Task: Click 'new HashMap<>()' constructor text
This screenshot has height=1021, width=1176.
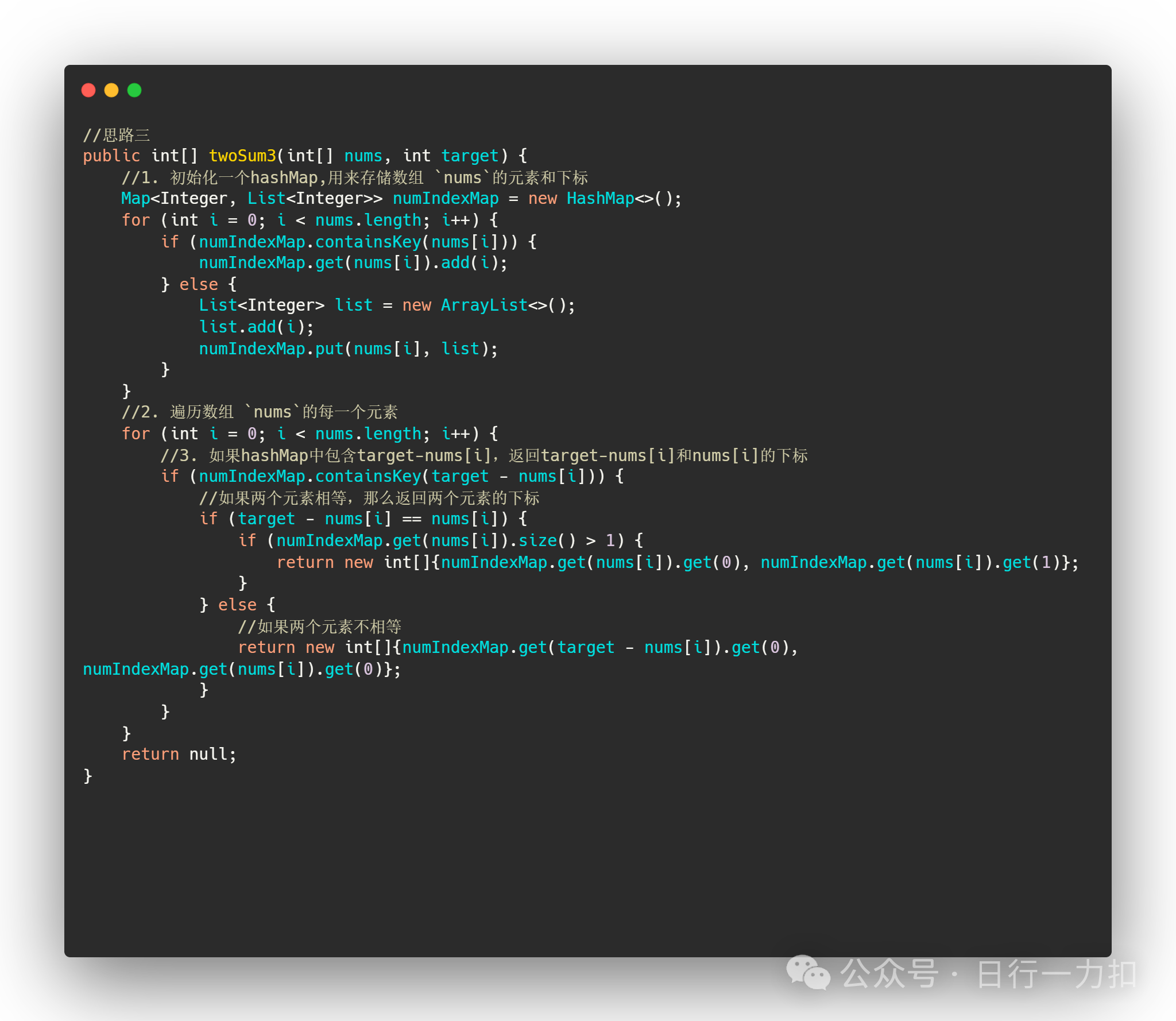Action: 599,199
